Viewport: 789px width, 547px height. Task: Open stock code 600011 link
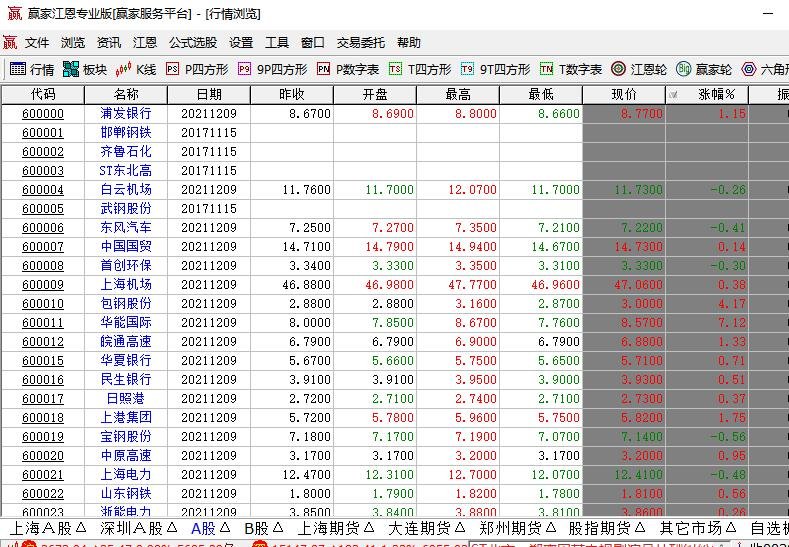click(43, 323)
